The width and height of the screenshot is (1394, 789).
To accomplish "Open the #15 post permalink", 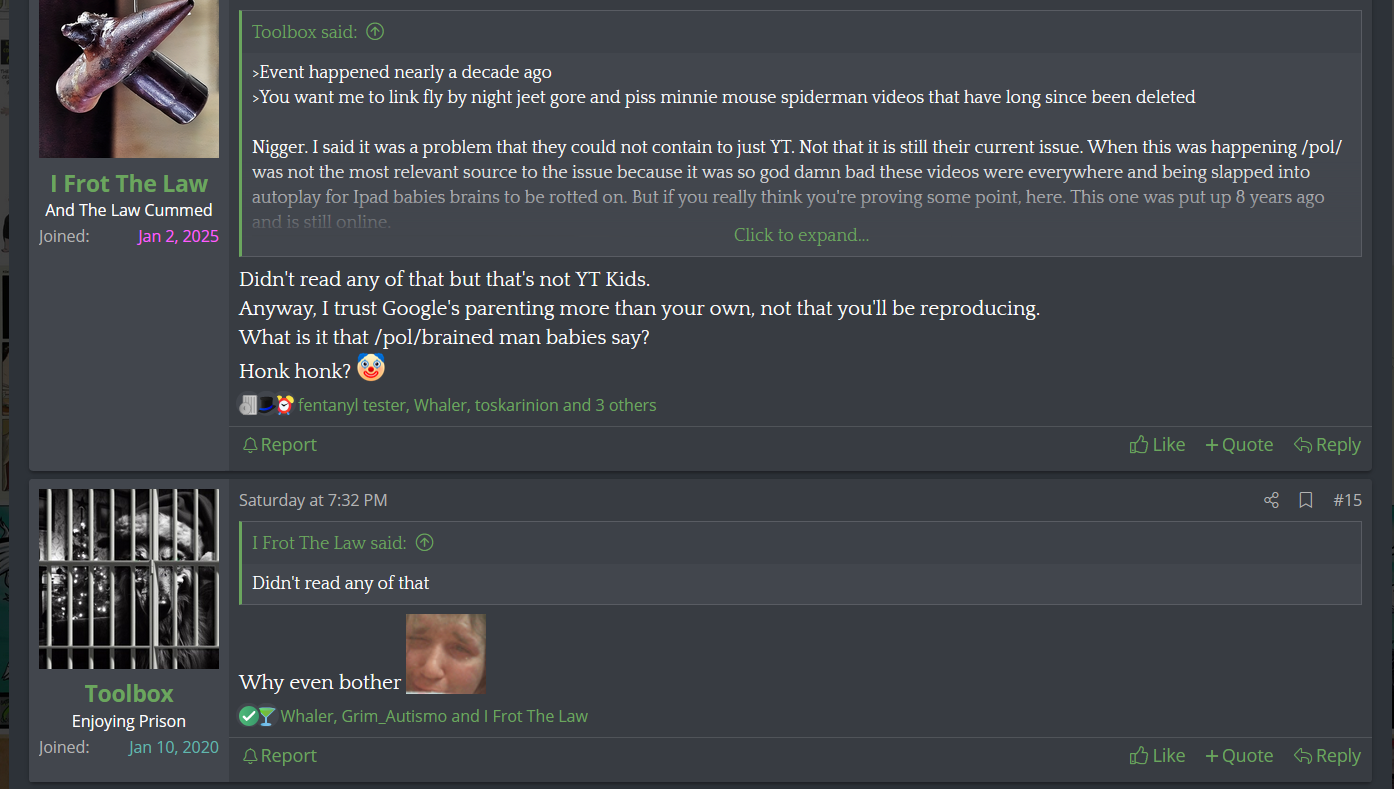I will pos(1347,500).
